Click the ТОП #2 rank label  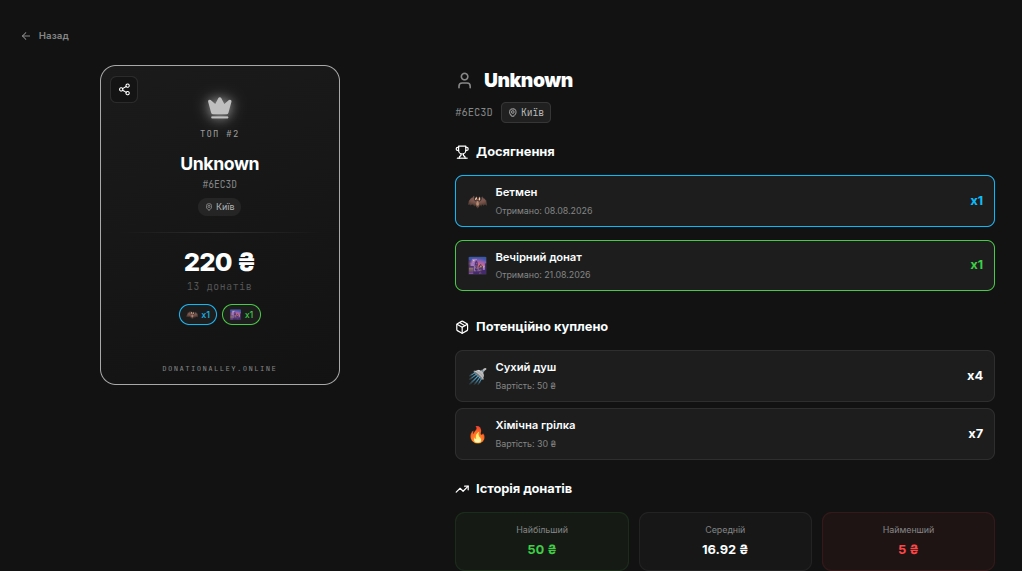point(220,134)
